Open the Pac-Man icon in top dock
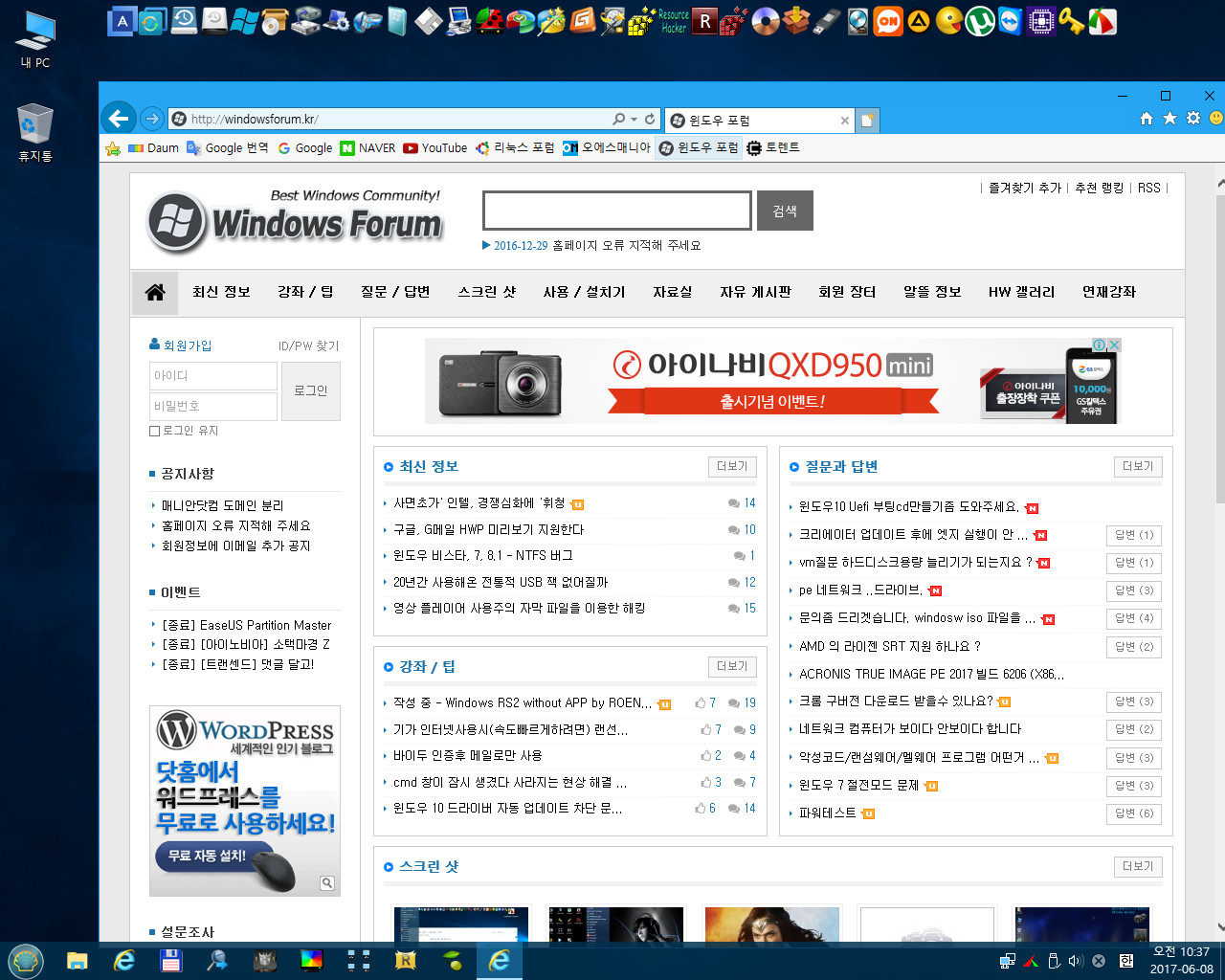This screenshot has height=980, width=1225. [948, 21]
